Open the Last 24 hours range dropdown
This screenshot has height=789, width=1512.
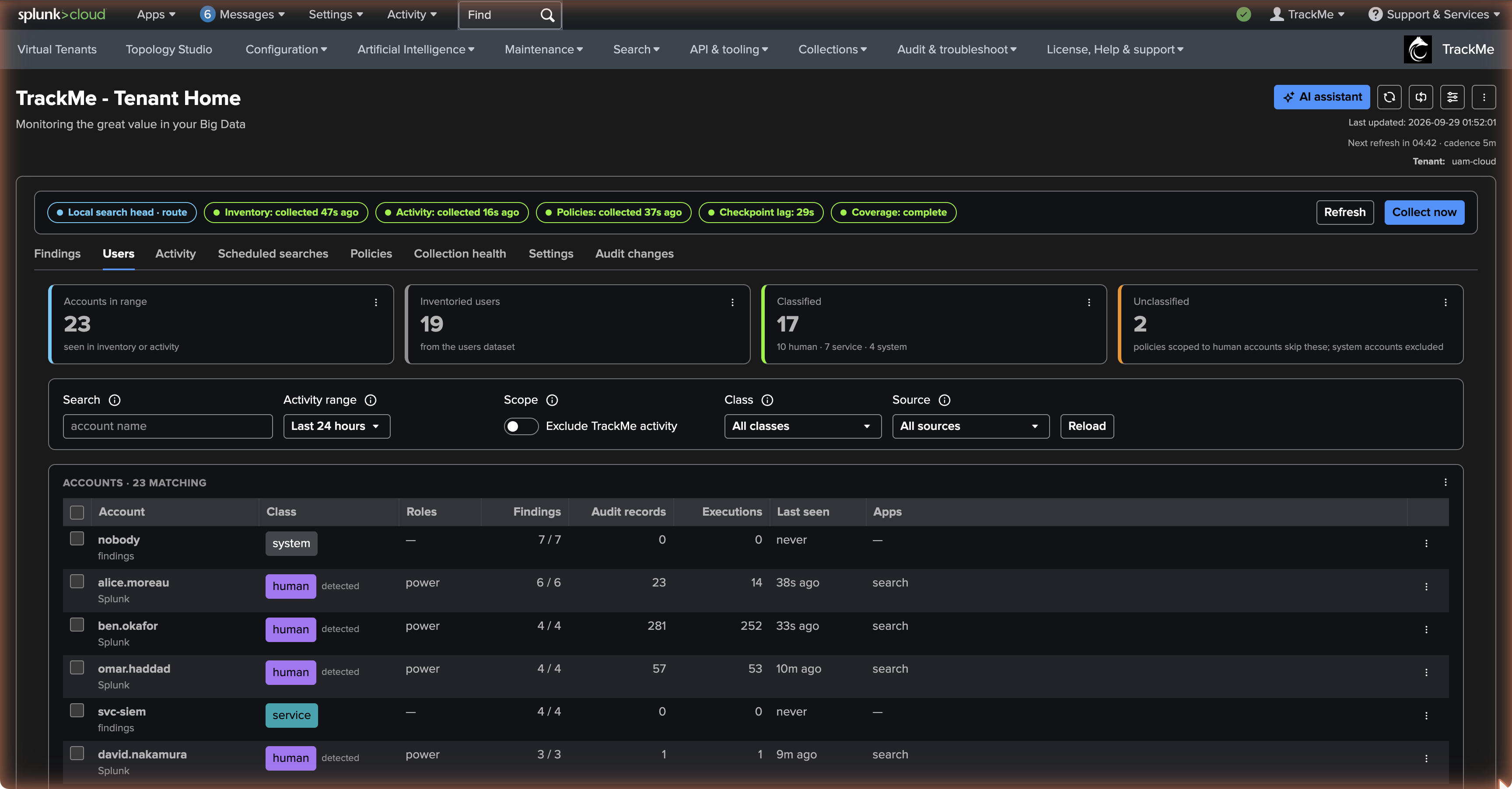coord(336,426)
